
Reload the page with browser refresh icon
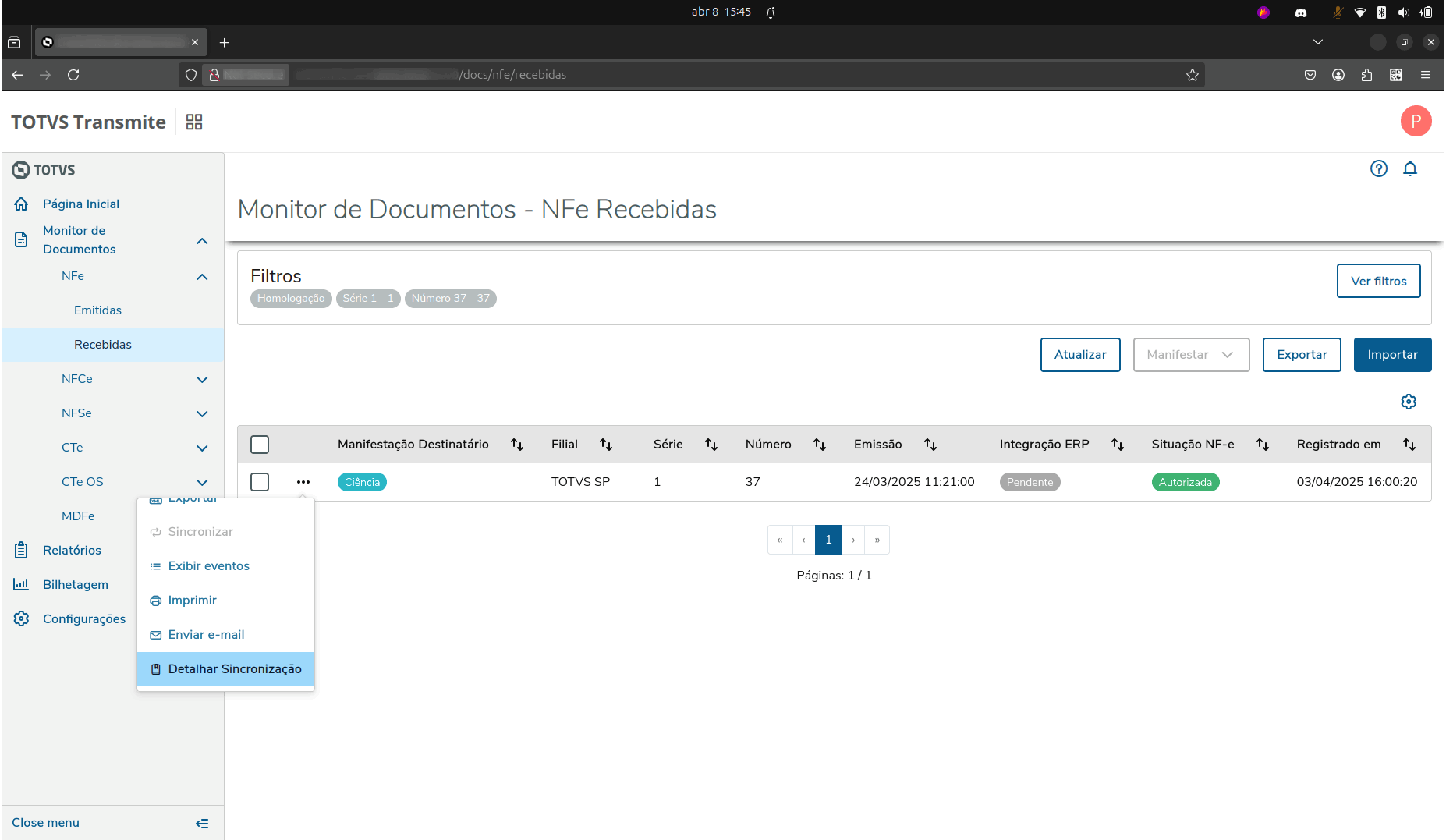73,75
